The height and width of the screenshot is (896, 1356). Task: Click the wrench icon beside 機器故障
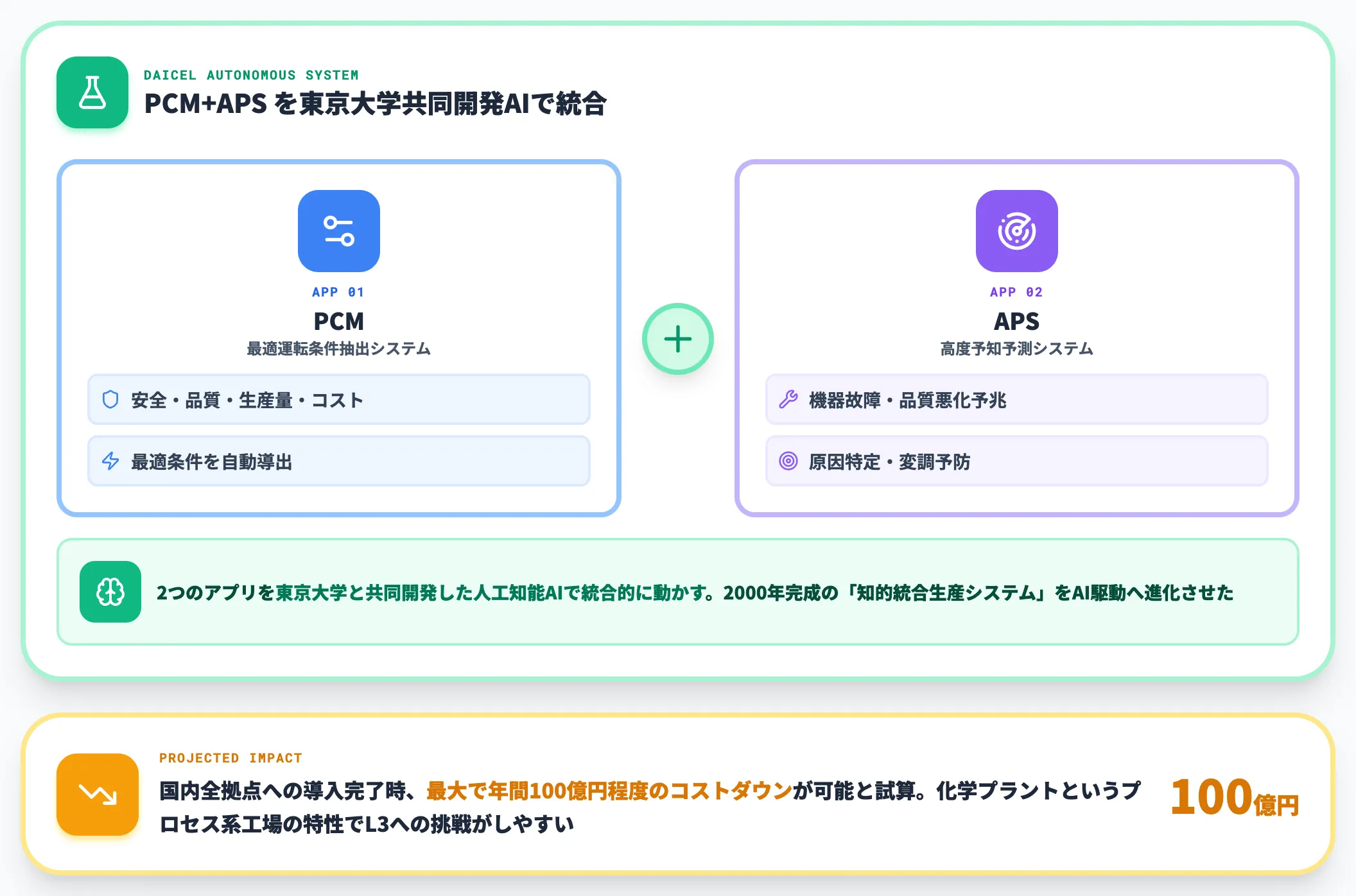(x=788, y=399)
